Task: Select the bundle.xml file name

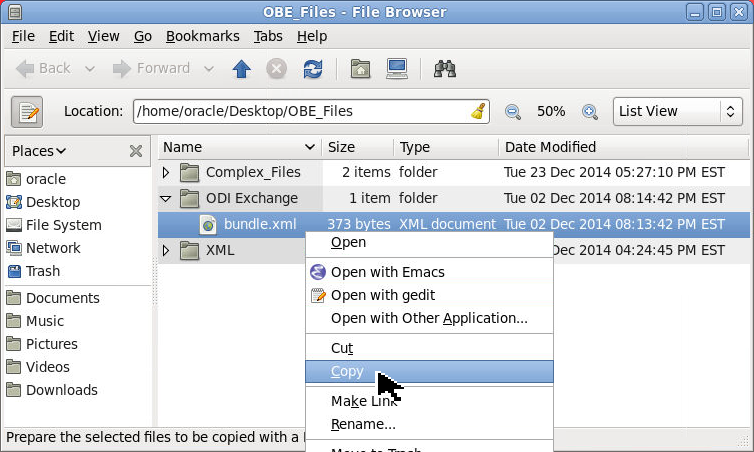Action: 260,225
